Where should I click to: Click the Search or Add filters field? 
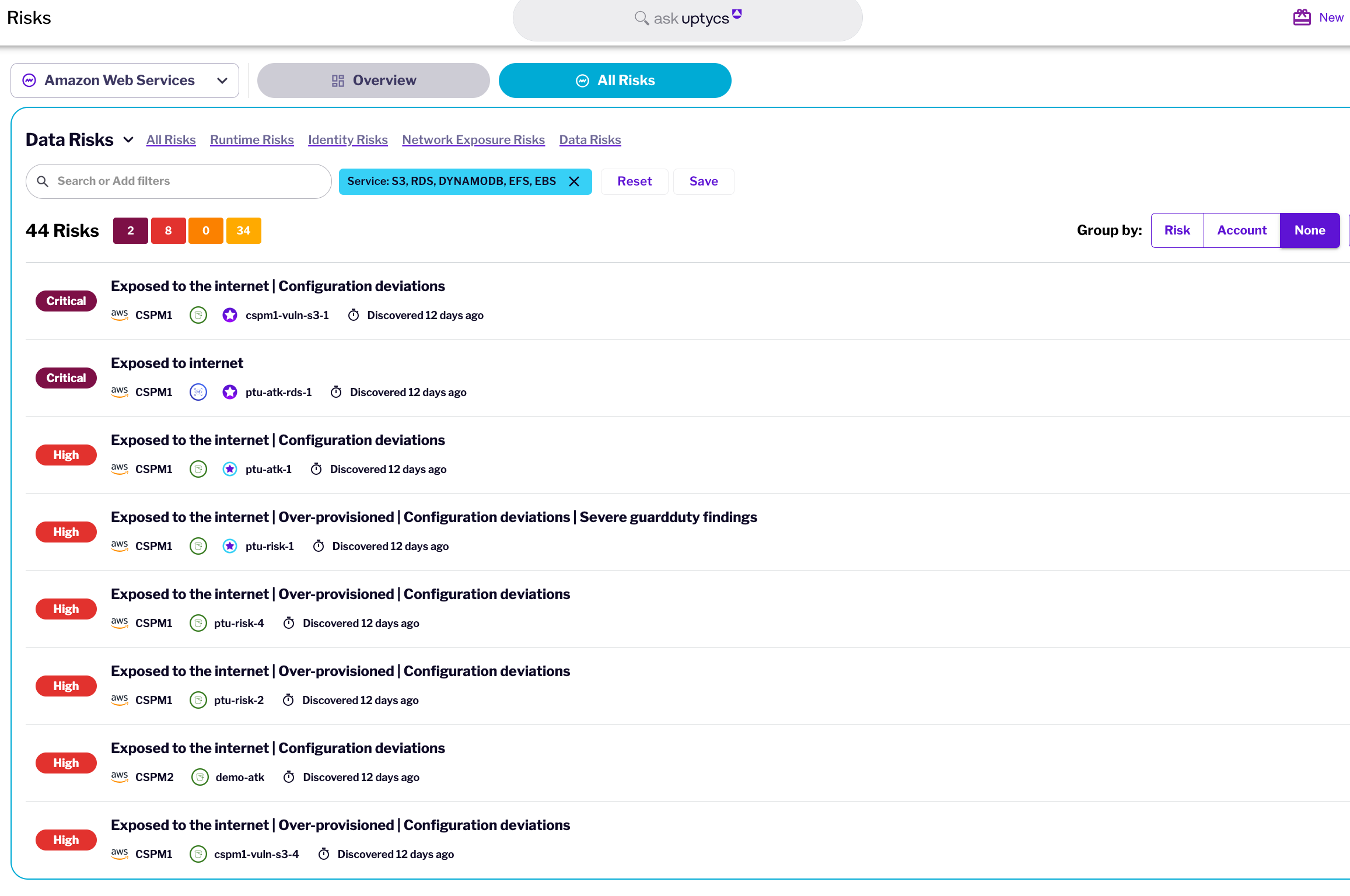178,181
